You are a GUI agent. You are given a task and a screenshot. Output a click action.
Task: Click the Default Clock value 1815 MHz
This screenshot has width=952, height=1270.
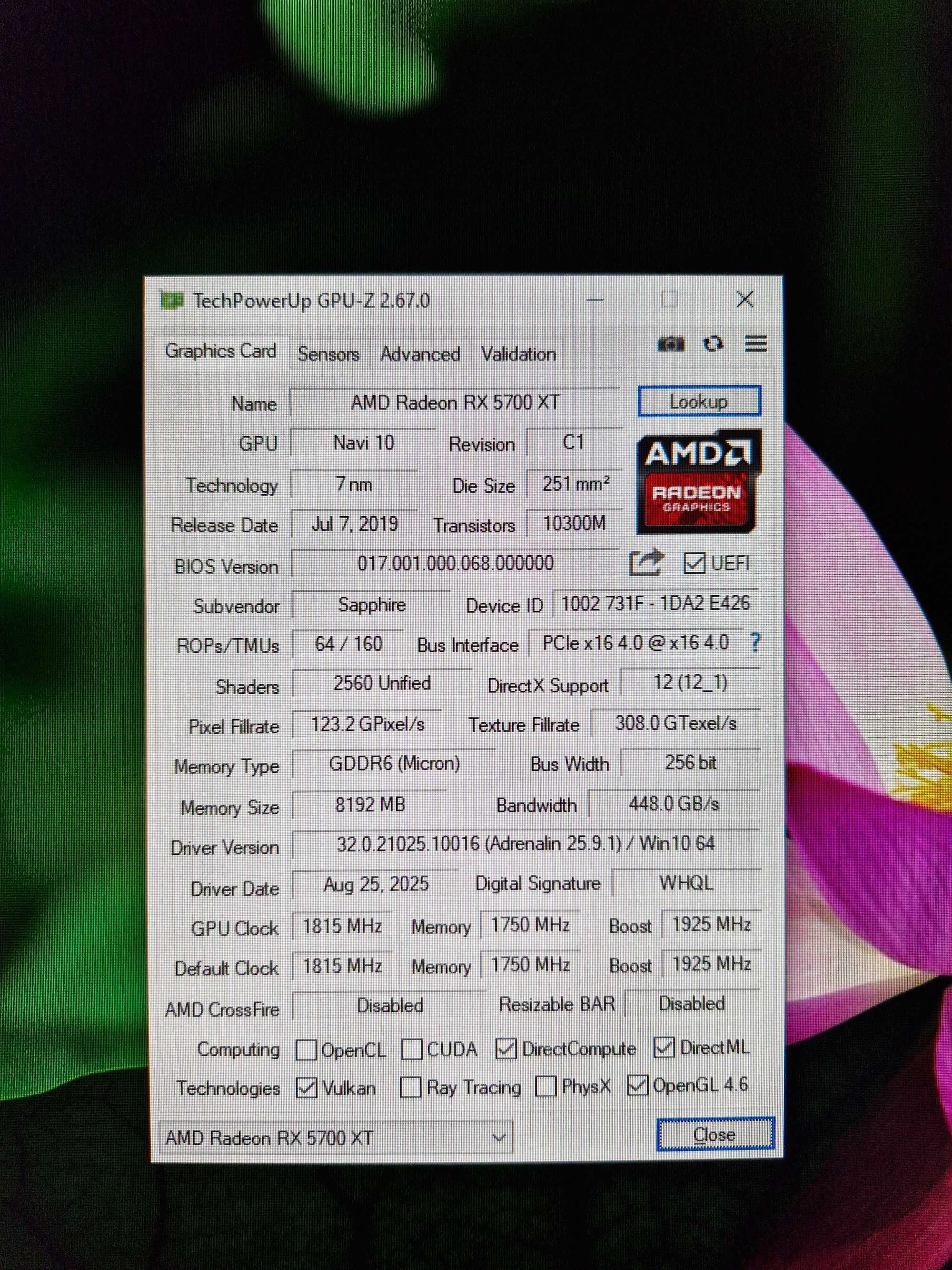point(342,966)
